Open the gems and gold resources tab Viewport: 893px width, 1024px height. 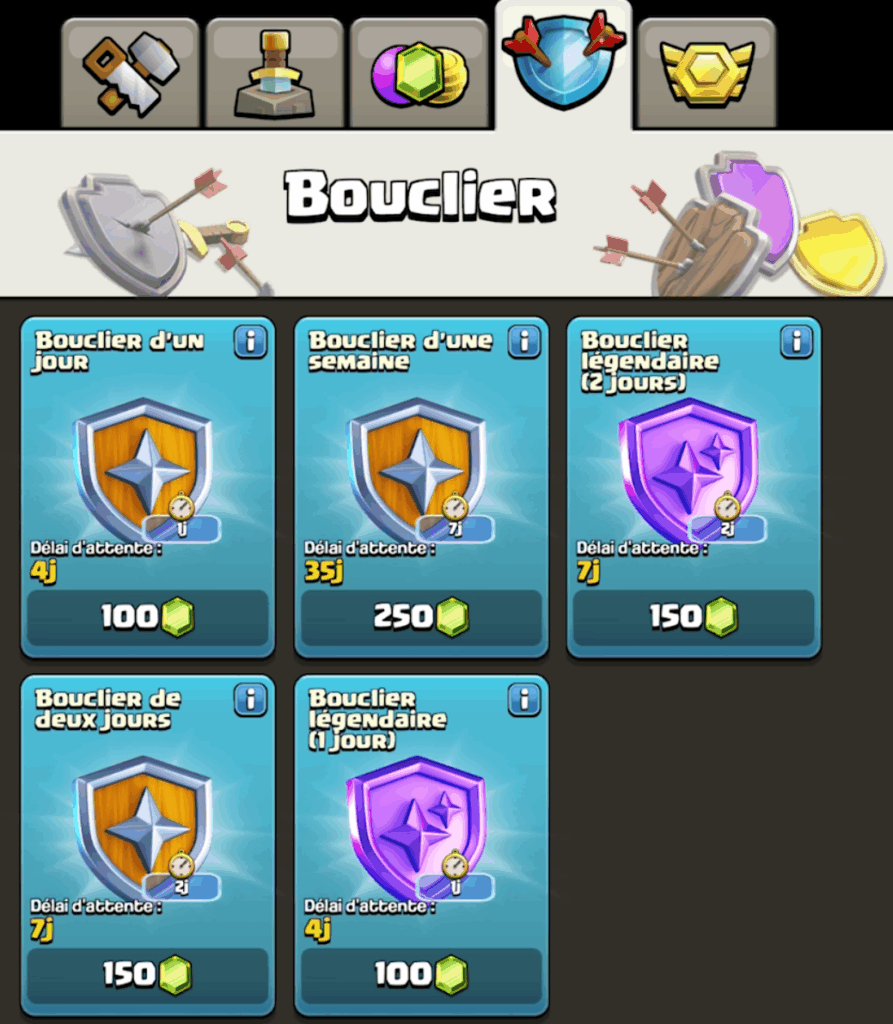click(419, 73)
